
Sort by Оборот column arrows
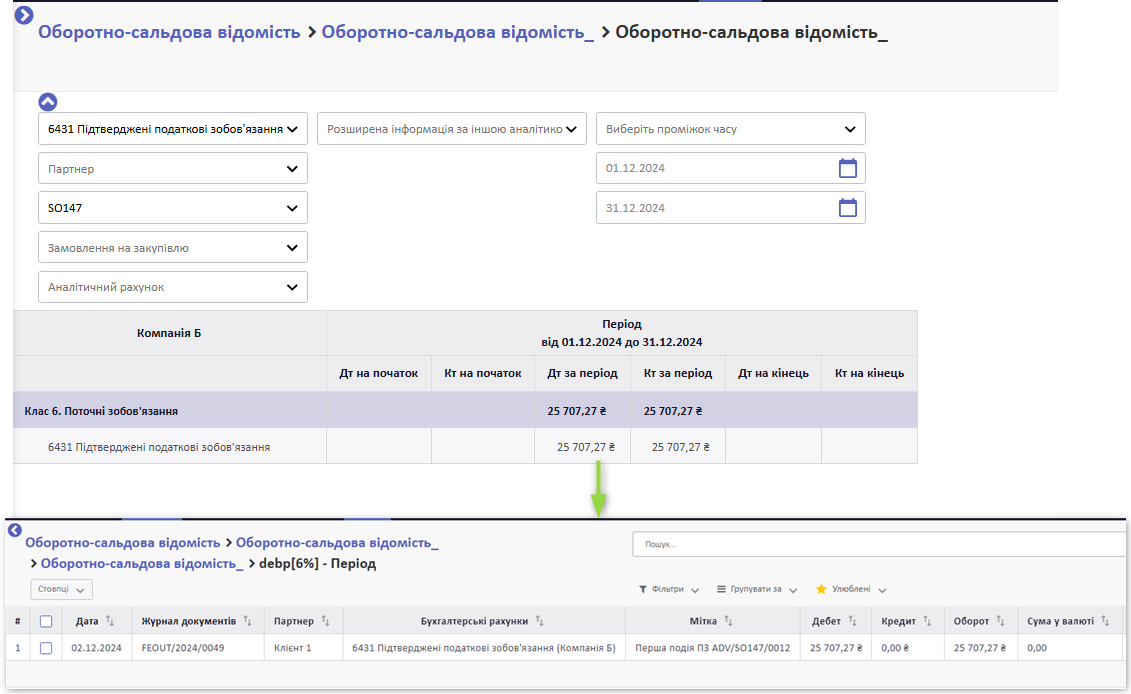(1000, 620)
